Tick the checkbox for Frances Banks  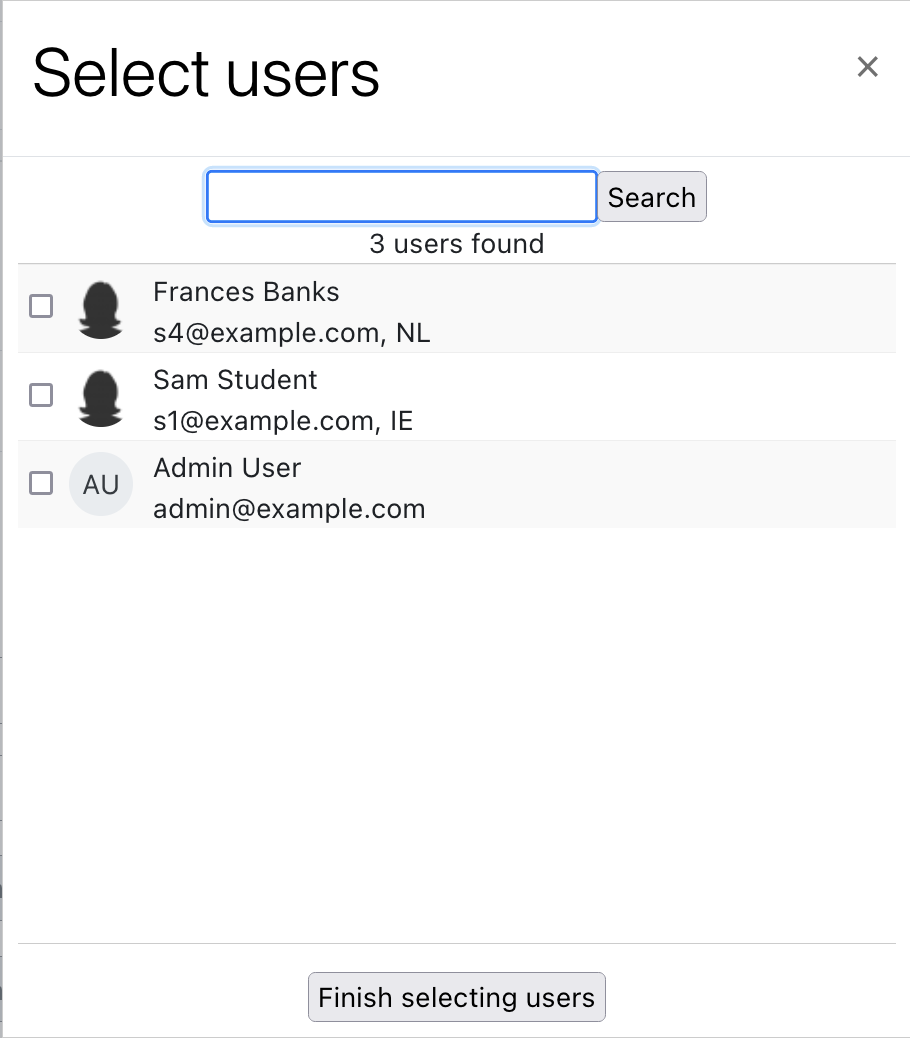pyautogui.click(x=41, y=307)
